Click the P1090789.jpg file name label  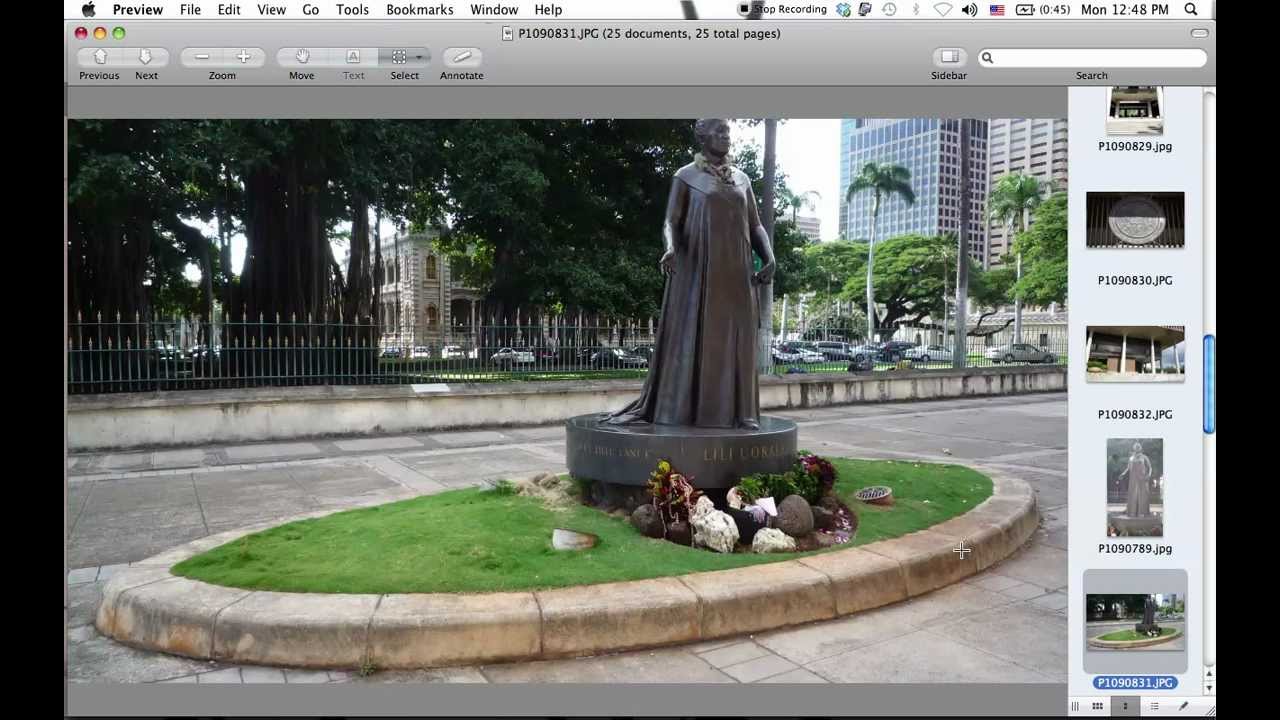coord(1135,549)
